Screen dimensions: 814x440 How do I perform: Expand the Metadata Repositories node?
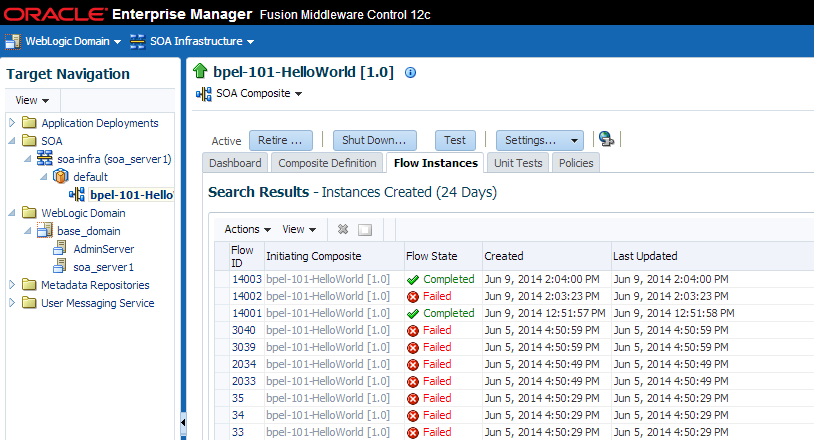pyautogui.click(x=12, y=284)
